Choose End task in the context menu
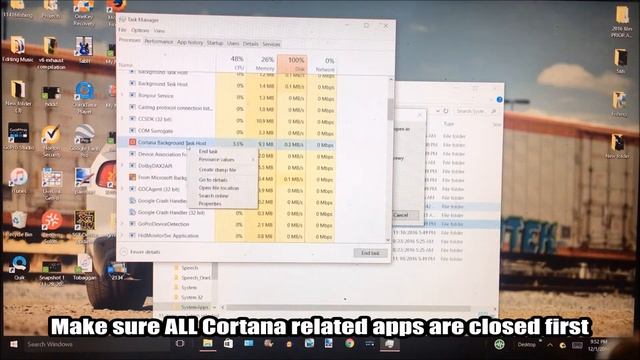Image resolution: width=640 pixels, height=360 pixels. pos(208,151)
